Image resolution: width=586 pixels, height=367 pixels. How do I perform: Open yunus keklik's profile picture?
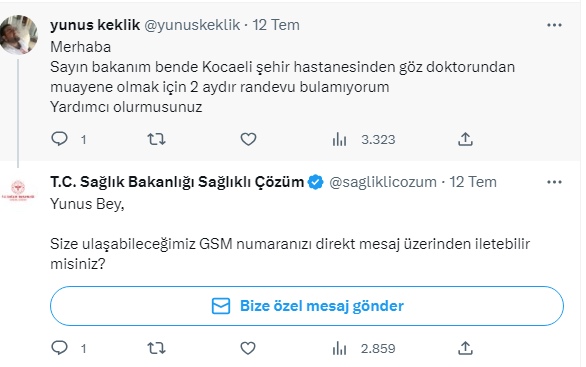(x=18, y=35)
